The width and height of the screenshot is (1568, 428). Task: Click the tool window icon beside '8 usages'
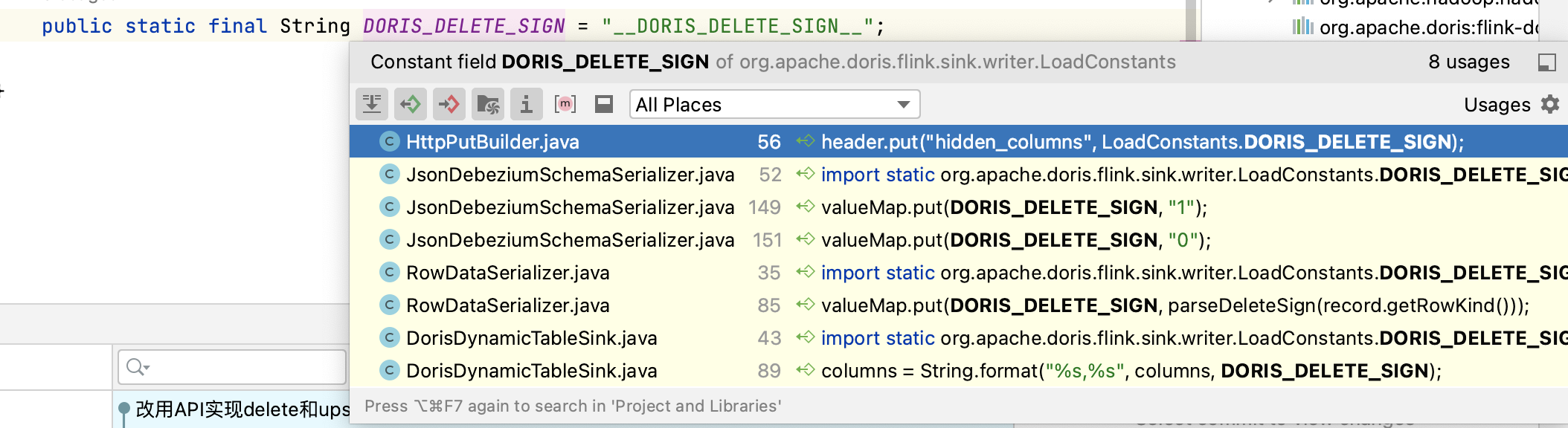pyautogui.click(x=1547, y=62)
